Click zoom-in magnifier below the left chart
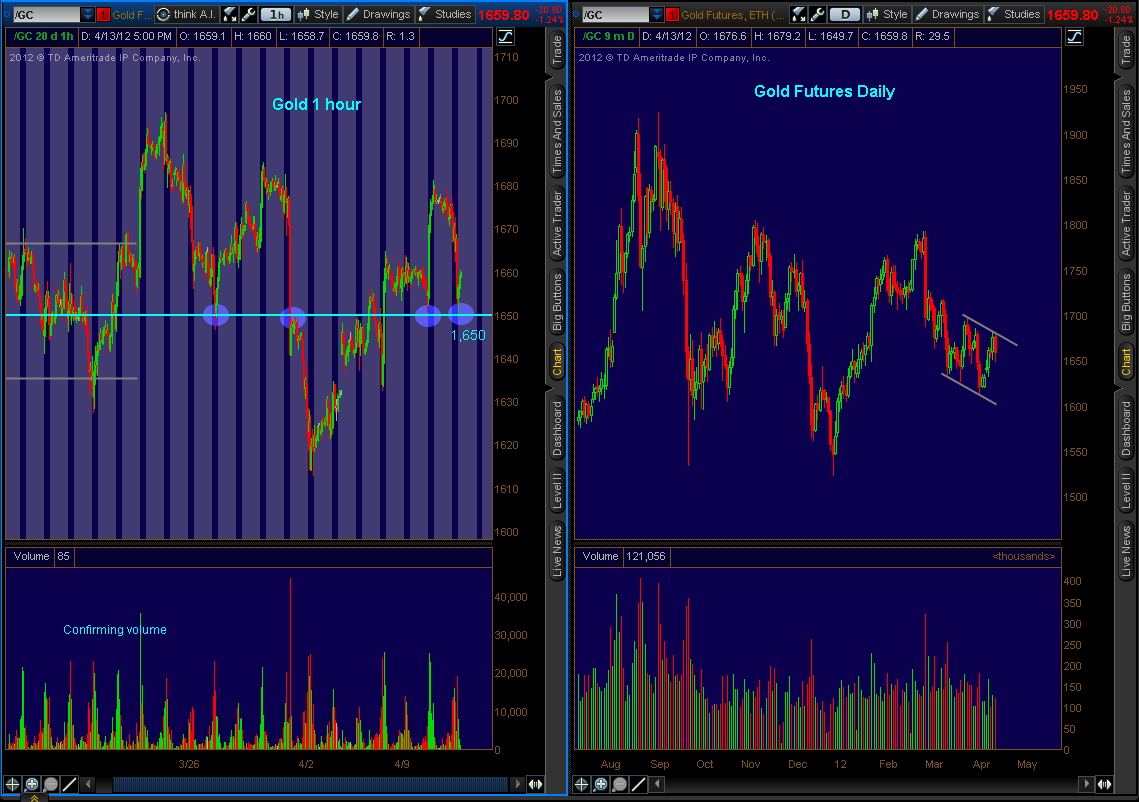Viewport: 1139px width, 802px height. tap(31, 785)
